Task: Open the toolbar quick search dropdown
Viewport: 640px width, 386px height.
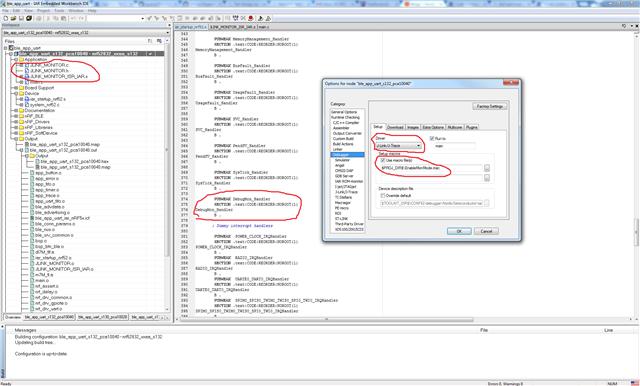Action: pos(142,18)
